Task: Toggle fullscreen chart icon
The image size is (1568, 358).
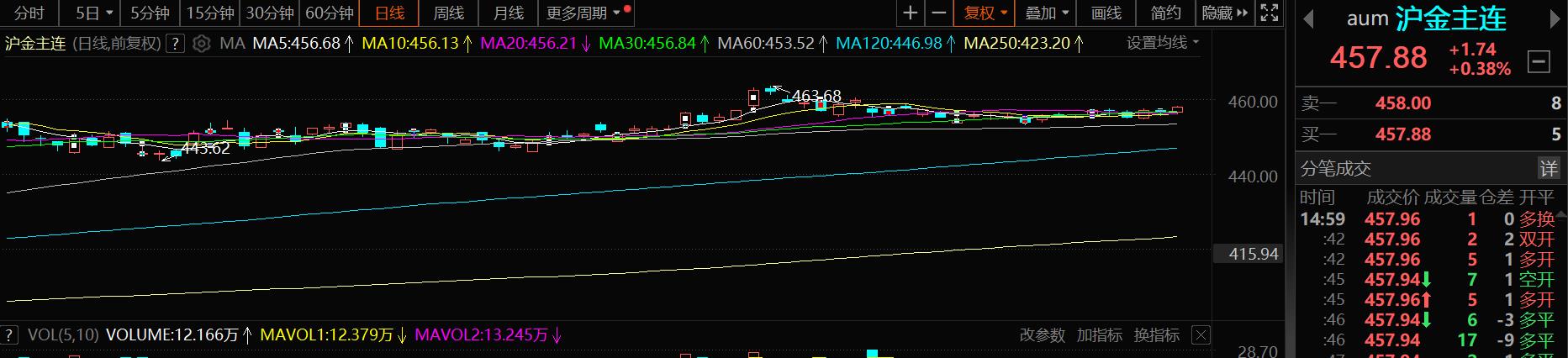Action: [1270, 13]
